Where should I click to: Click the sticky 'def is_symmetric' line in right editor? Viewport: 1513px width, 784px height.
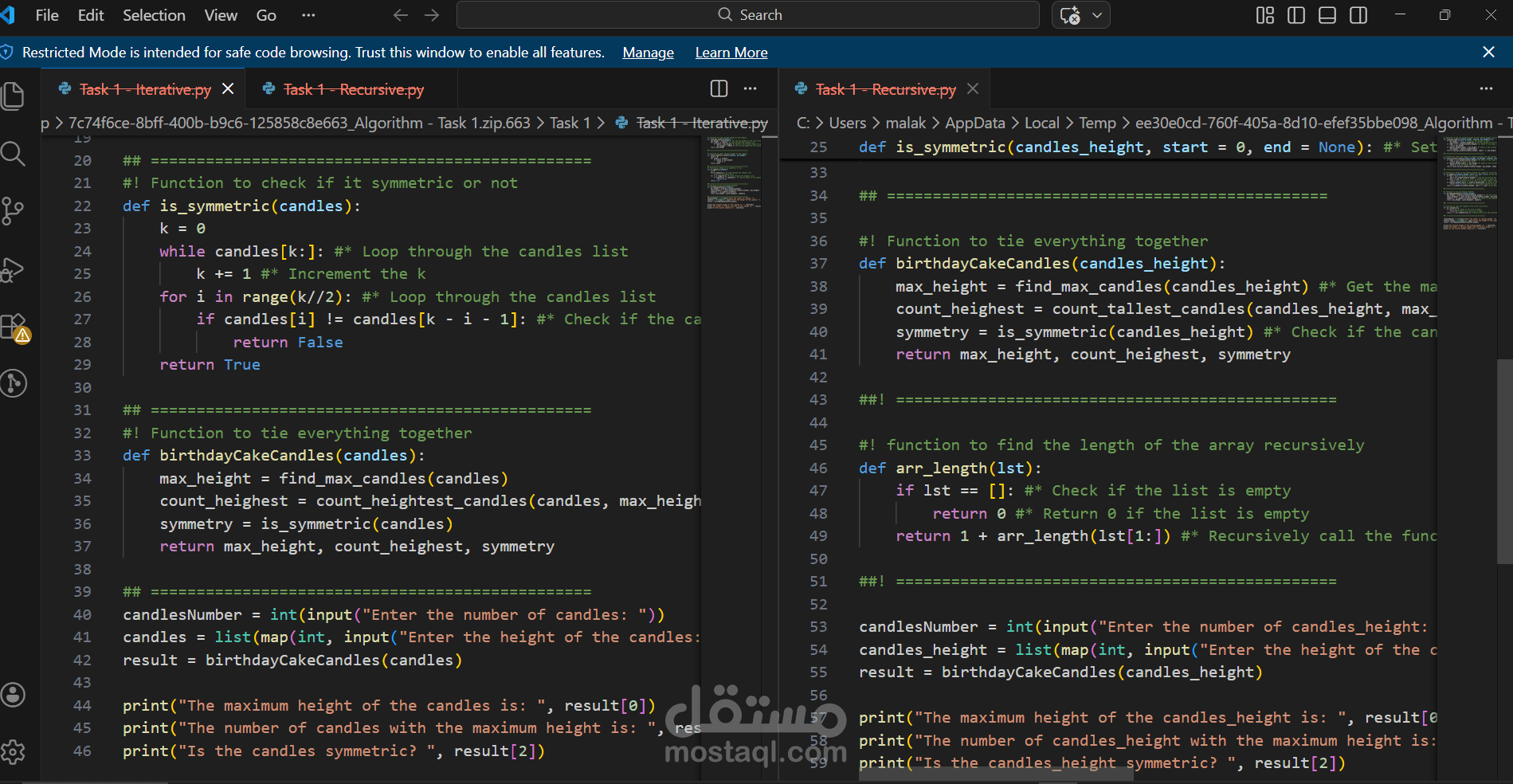click(x=1147, y=147)
